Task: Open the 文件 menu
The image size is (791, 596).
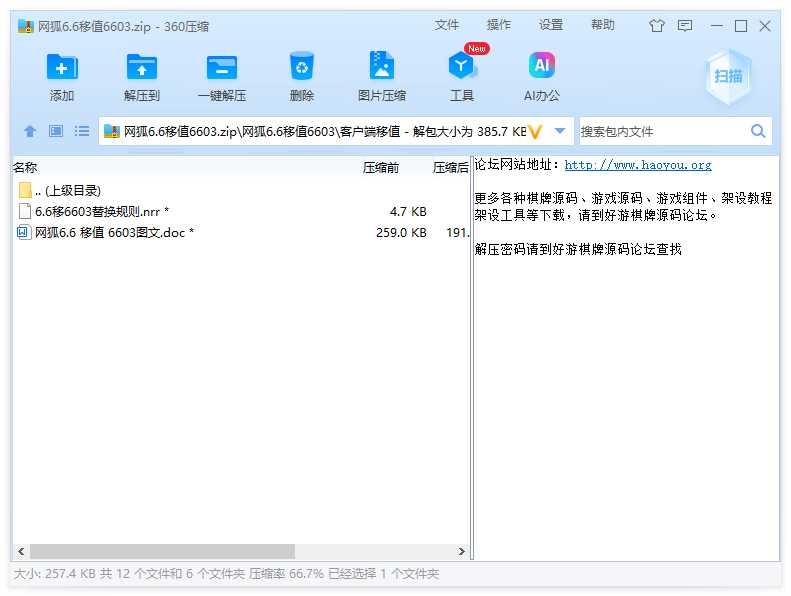Action: (446, 25)
